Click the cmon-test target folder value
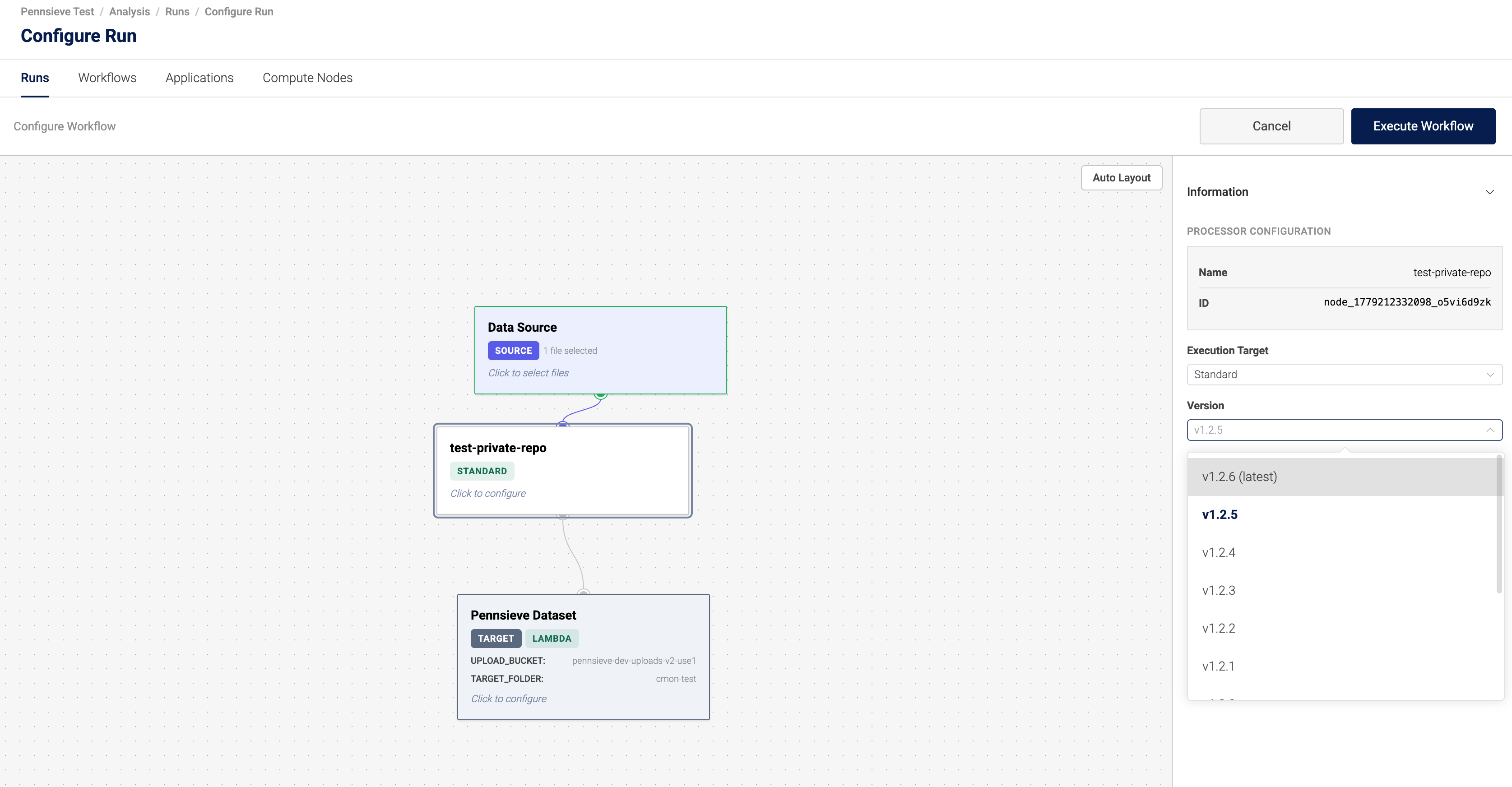This screenshot has width=1512, height=787. 676,679
